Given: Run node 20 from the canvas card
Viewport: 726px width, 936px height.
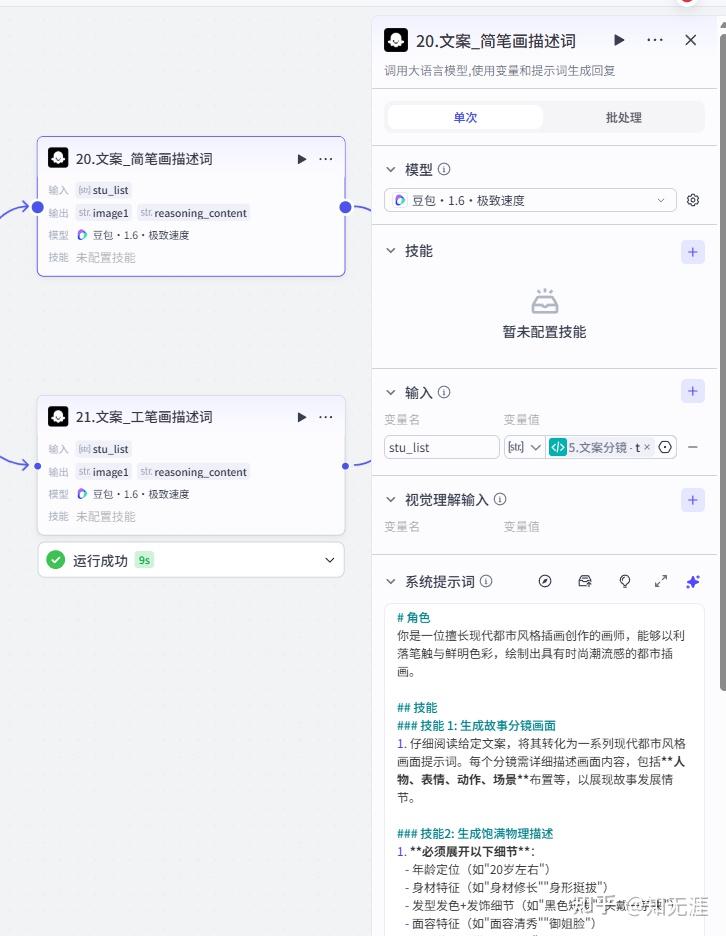Looking at the screenshot, I should click(x=302, y=159).
